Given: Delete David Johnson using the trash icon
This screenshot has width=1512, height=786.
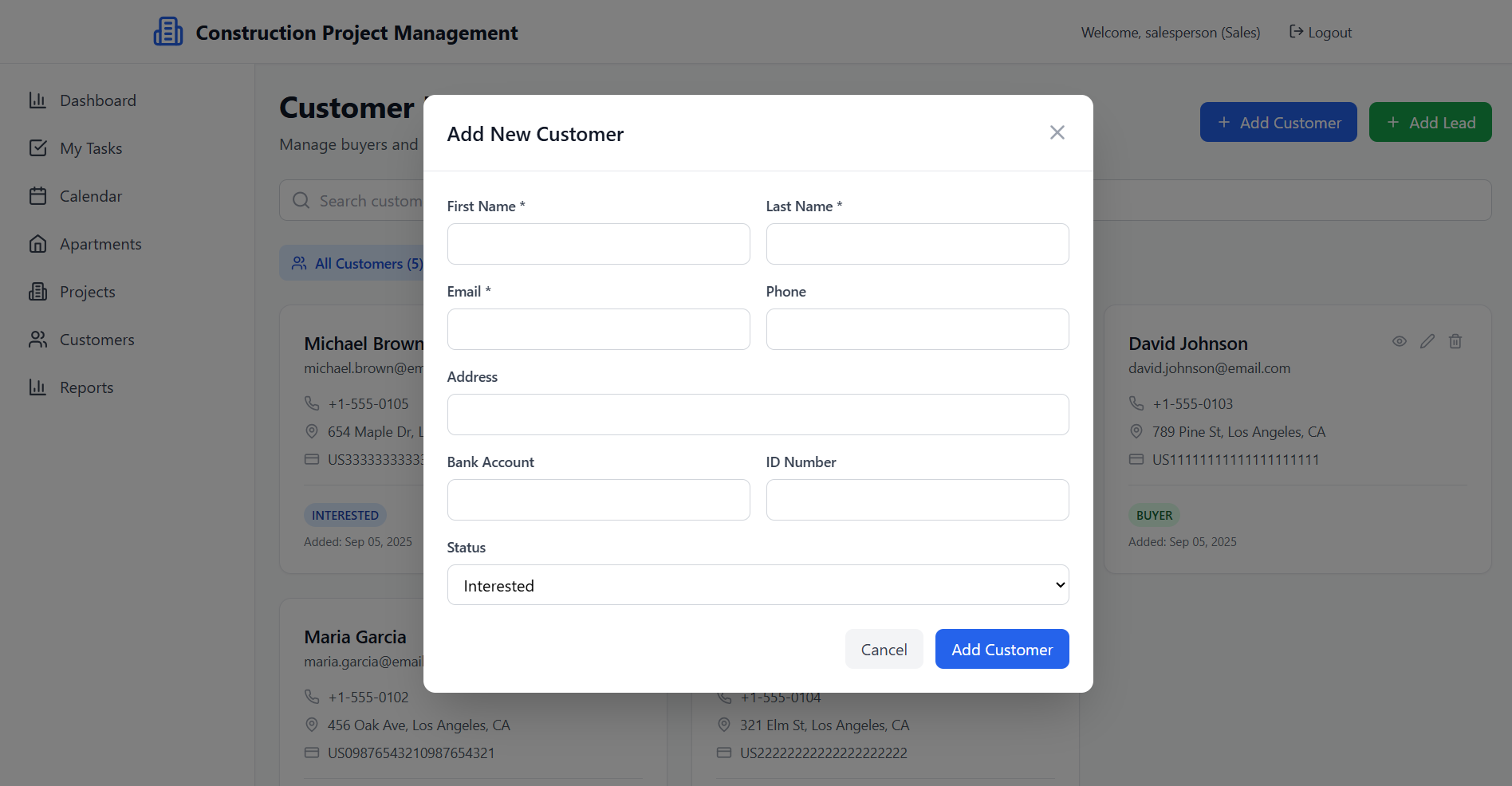Looking at the screenshot, I should [1455, 341].
